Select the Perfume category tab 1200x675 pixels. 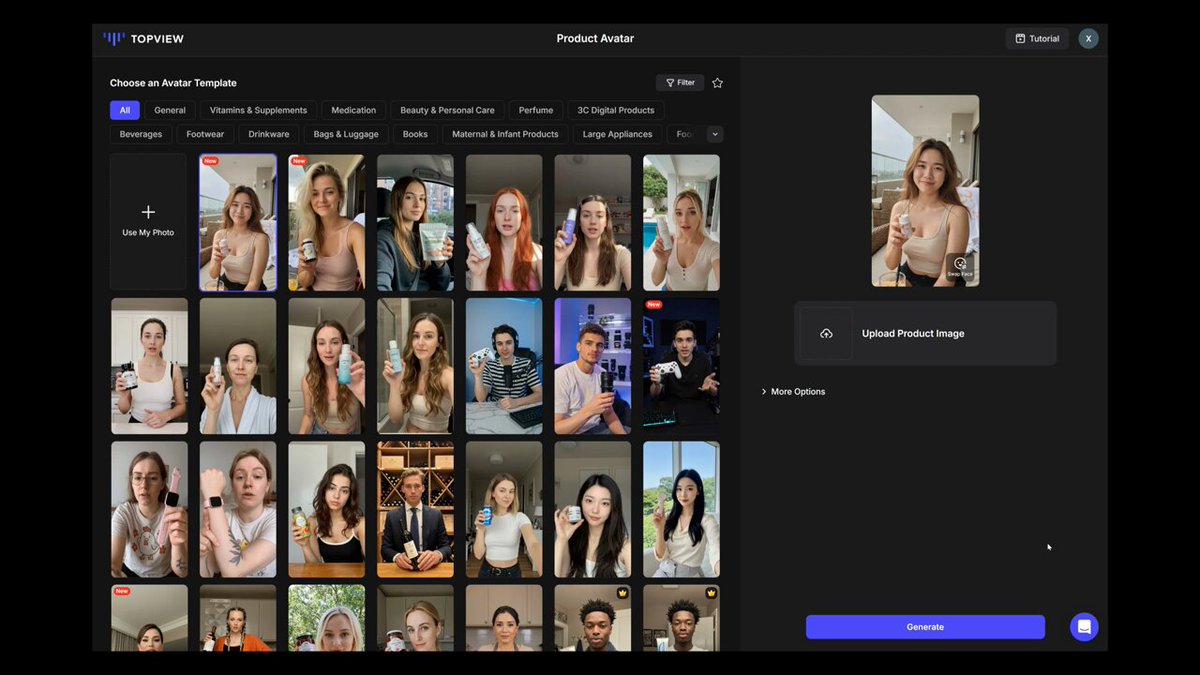coord(536,110)
